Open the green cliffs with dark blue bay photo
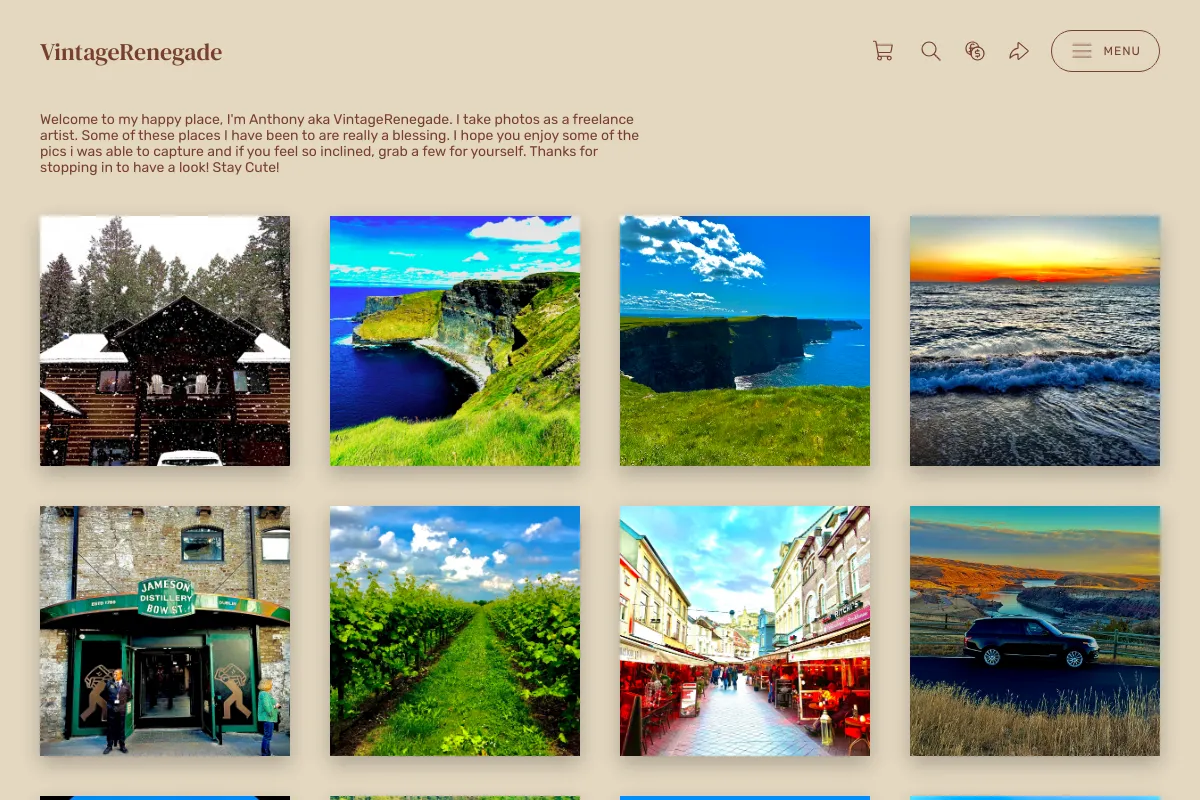Screen dimensions: 1200x800 click(455, 341)
